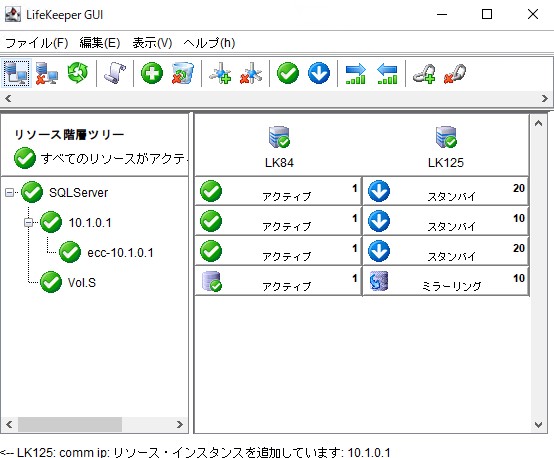Minimize the LifeKeeper GUI window

(442, 14)
